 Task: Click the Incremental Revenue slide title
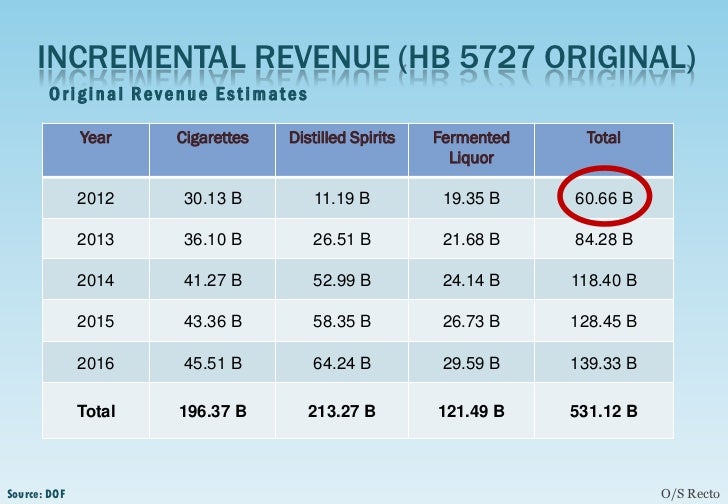coord(366,58)
